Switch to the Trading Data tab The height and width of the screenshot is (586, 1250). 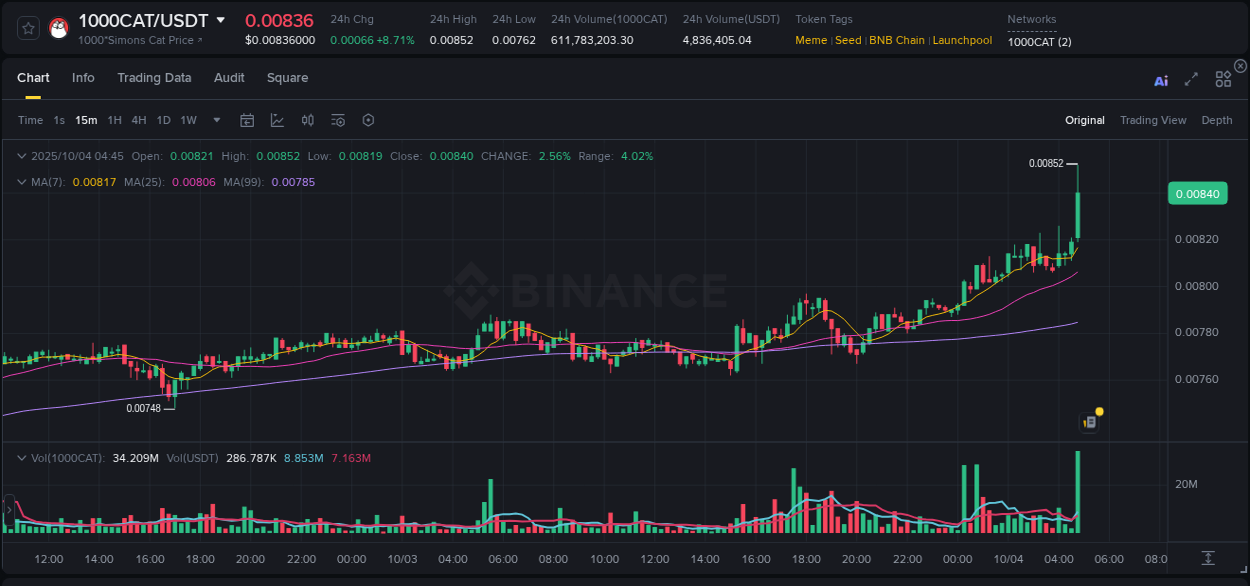[154, 77]
